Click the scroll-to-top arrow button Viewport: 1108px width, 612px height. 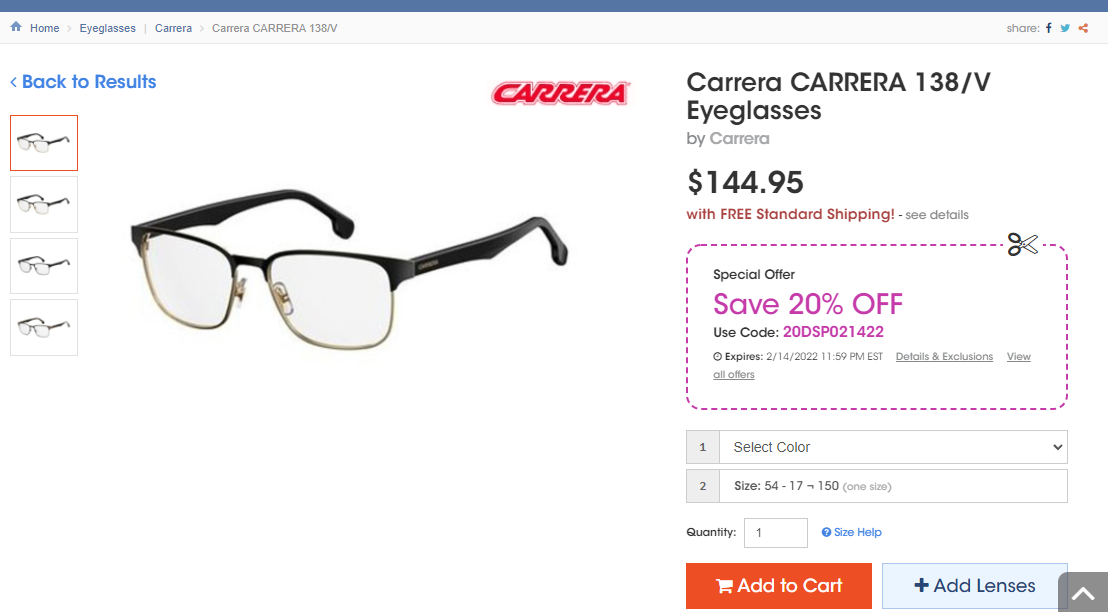[x=1083, y=592]
